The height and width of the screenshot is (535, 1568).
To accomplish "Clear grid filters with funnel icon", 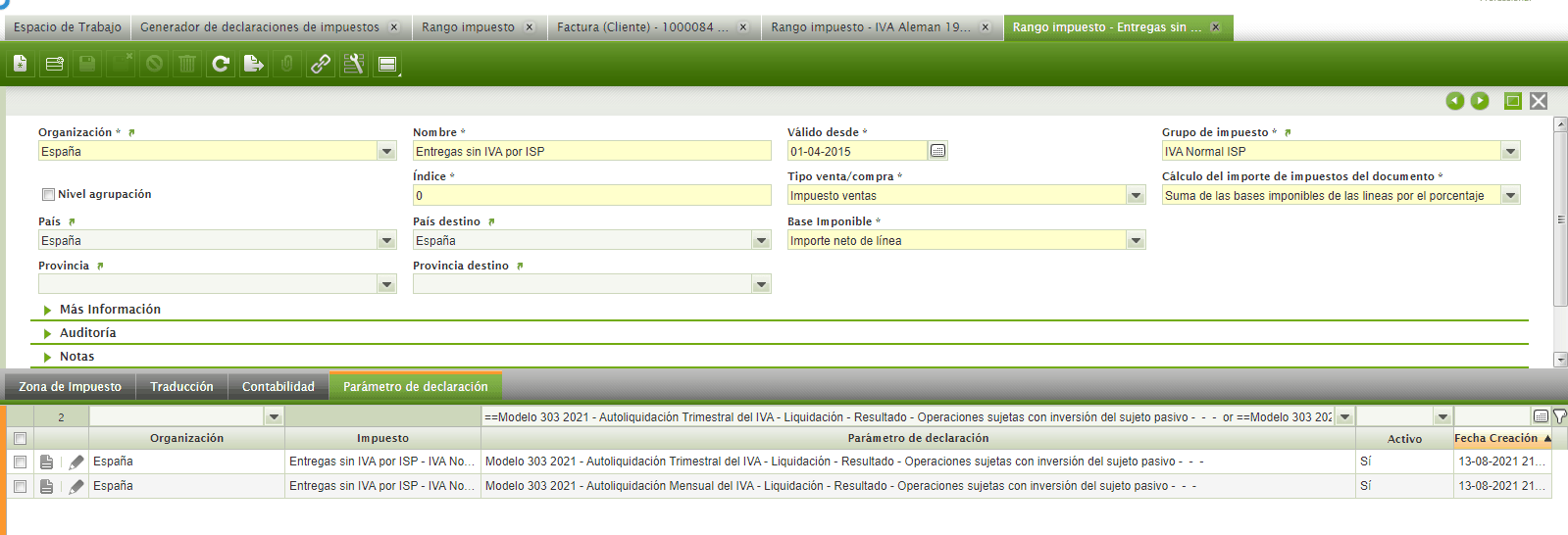I will point(1559,416).
